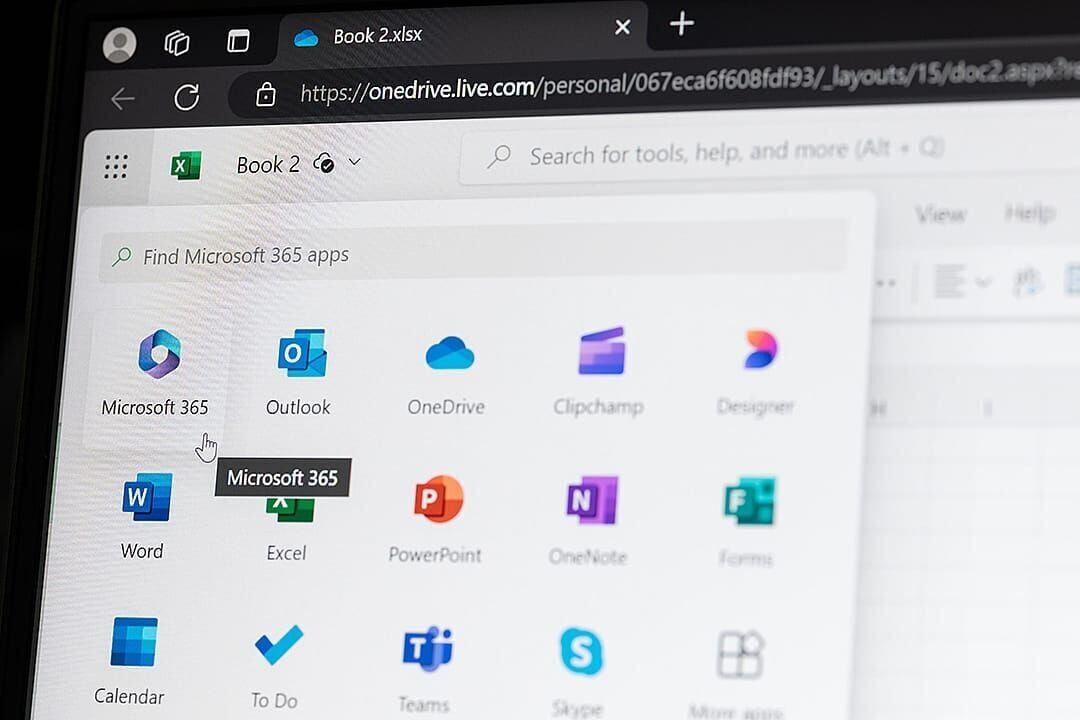Launch Word from the app grid
The height and width of the screenshot is (720, 1080).
147,497
